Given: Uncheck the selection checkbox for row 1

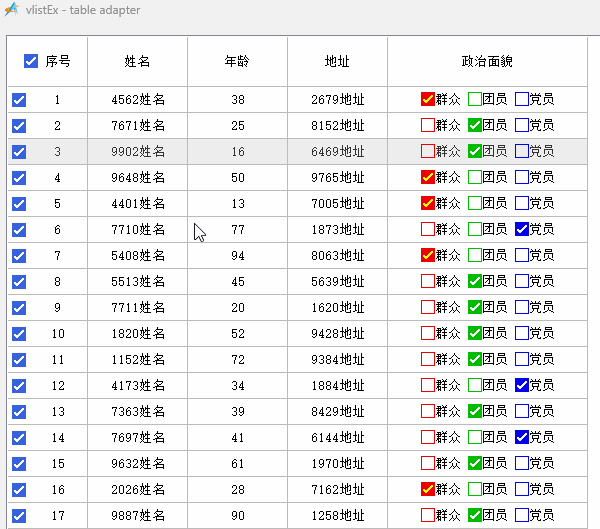Looking at the screenshot, I should 19,100.
